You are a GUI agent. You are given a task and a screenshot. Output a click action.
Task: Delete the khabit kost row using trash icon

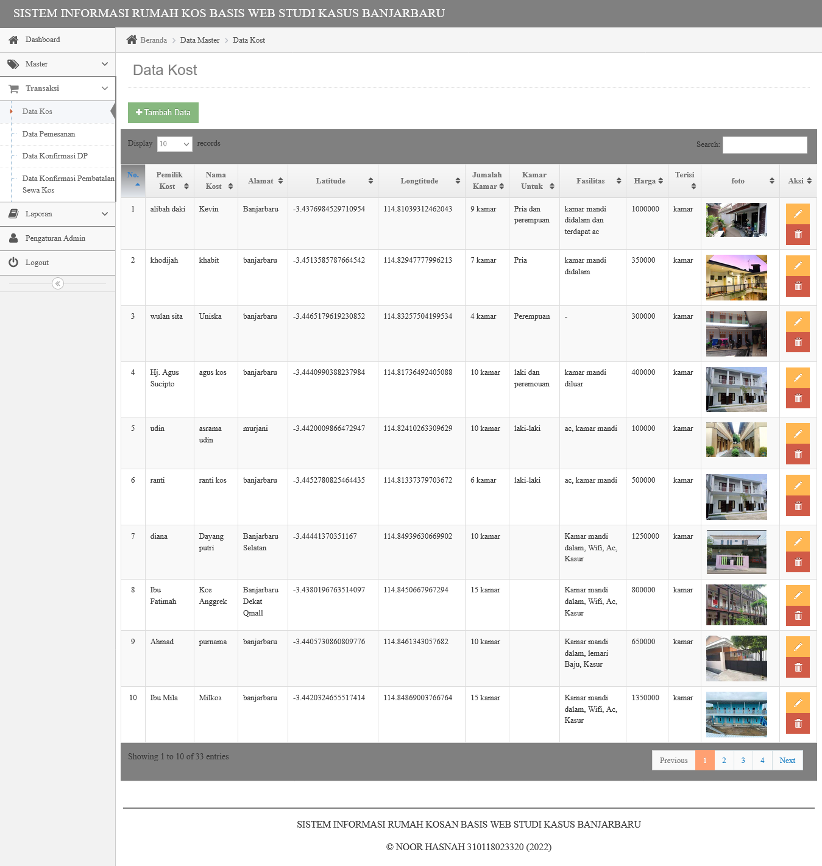point(798,286)
